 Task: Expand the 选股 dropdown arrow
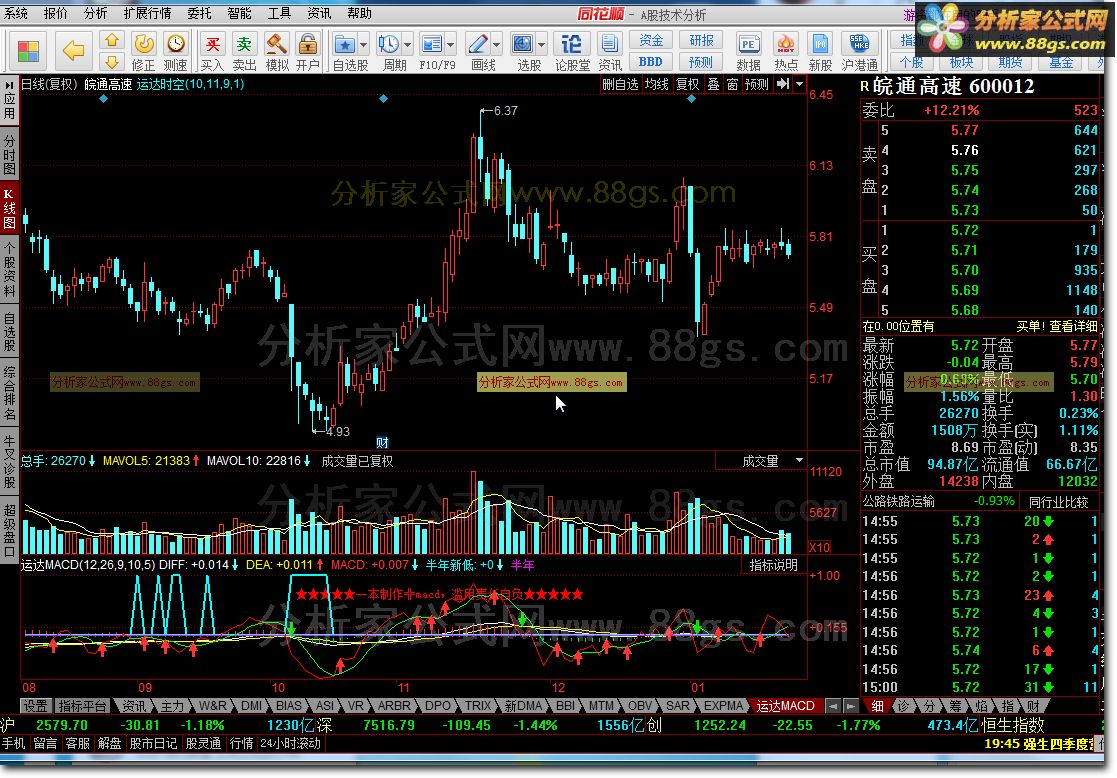coord(541,44)
